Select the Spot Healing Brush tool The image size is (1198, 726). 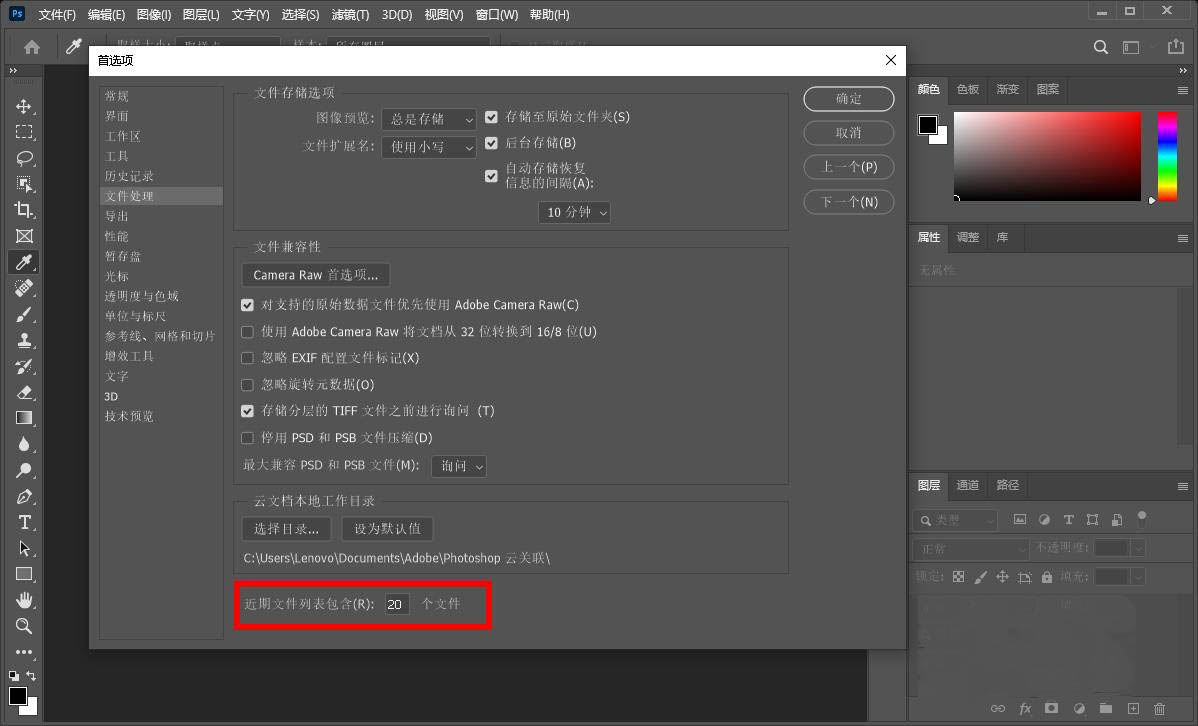click(x=24, y=288)
